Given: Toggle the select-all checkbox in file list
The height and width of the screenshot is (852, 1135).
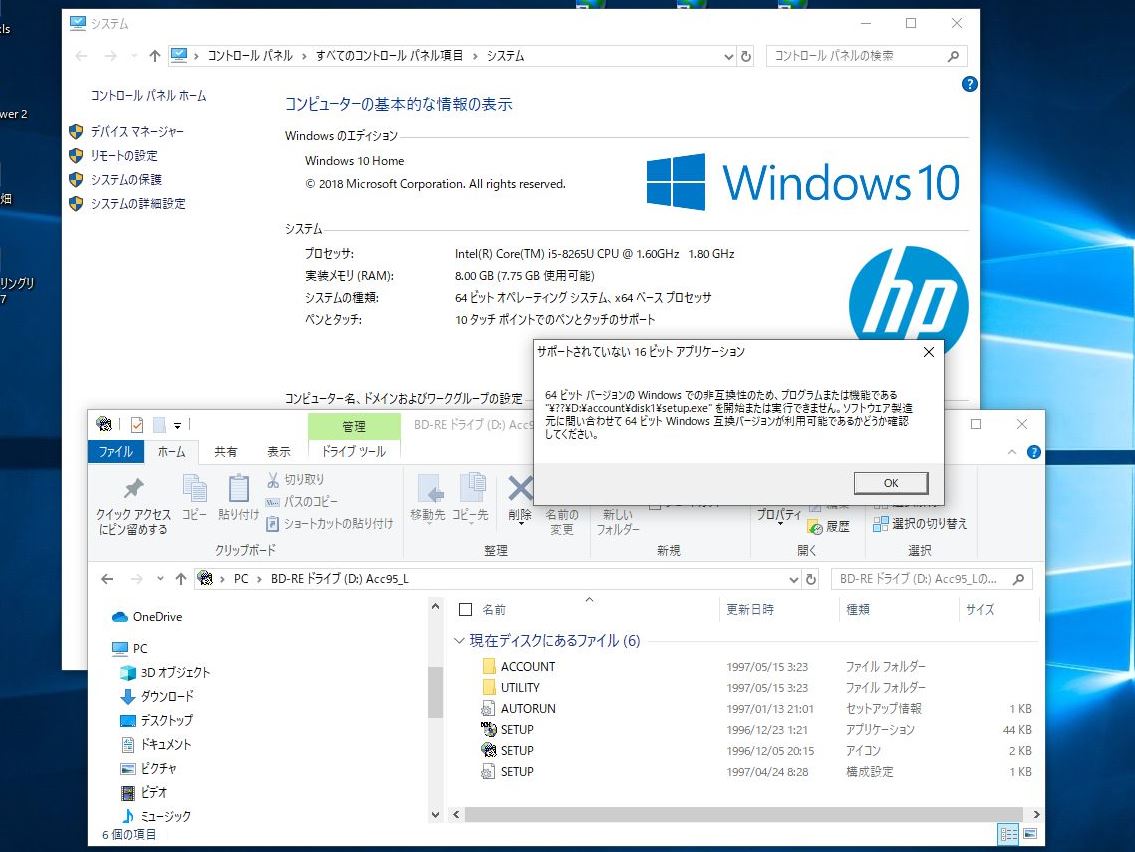Looking at the screenshot, I should (465, 610).
